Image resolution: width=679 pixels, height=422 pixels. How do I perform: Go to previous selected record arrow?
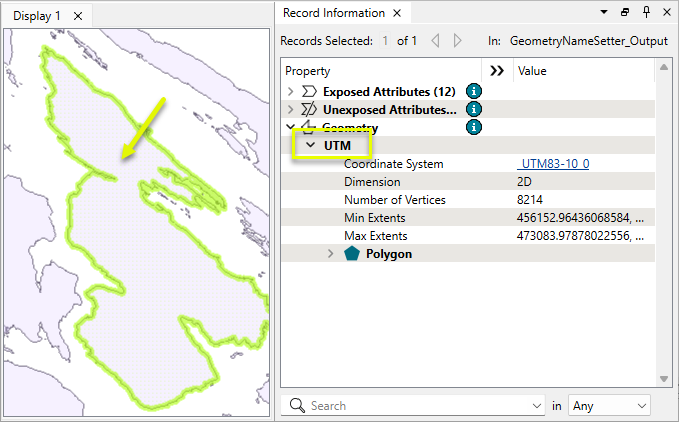coord(436,41)
